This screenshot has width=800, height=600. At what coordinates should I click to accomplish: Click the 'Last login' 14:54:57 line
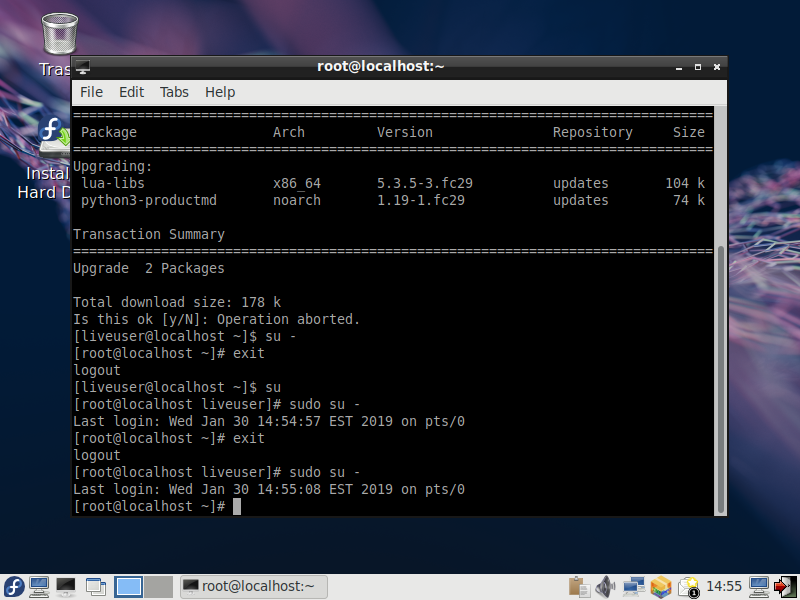pyautogui.click(x=269, y=421)
